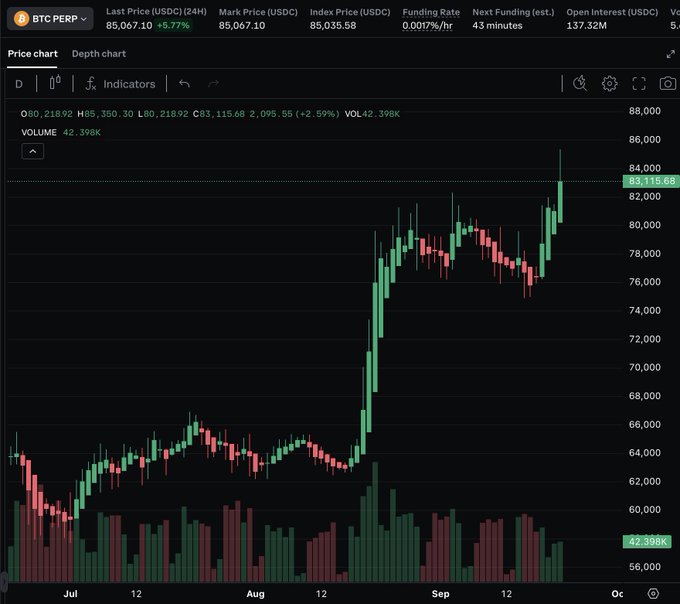The image size is (680, 604).
Task: Select the Price chart tab
Action: (x=33, y=54)
